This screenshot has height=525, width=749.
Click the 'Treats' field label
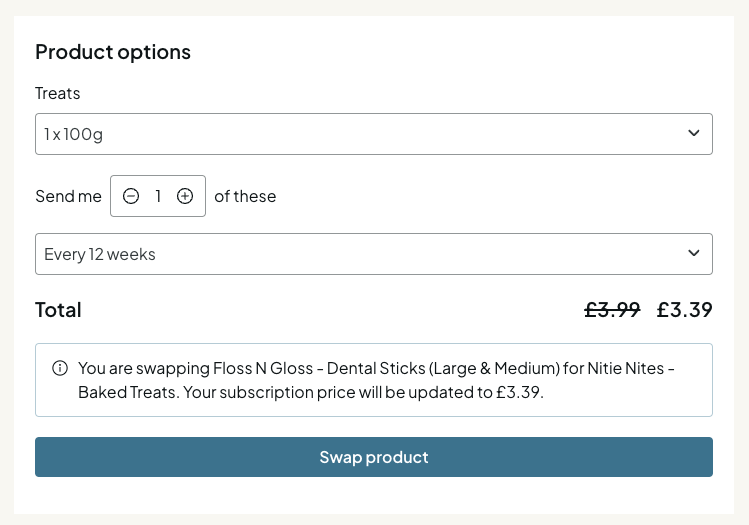click(x=57, y=93)
